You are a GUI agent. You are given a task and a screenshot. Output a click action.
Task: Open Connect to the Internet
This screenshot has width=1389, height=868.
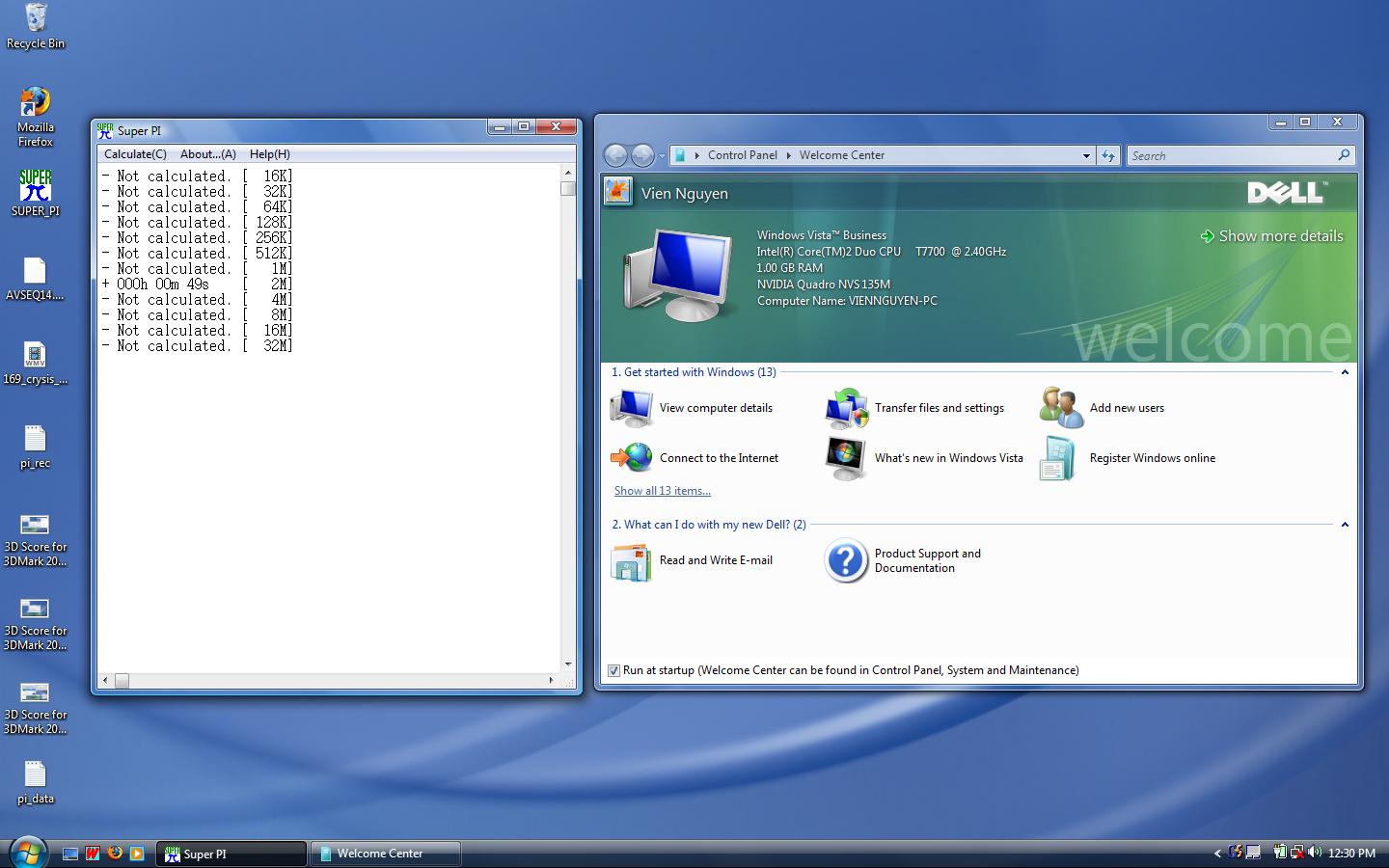(694, 458)
